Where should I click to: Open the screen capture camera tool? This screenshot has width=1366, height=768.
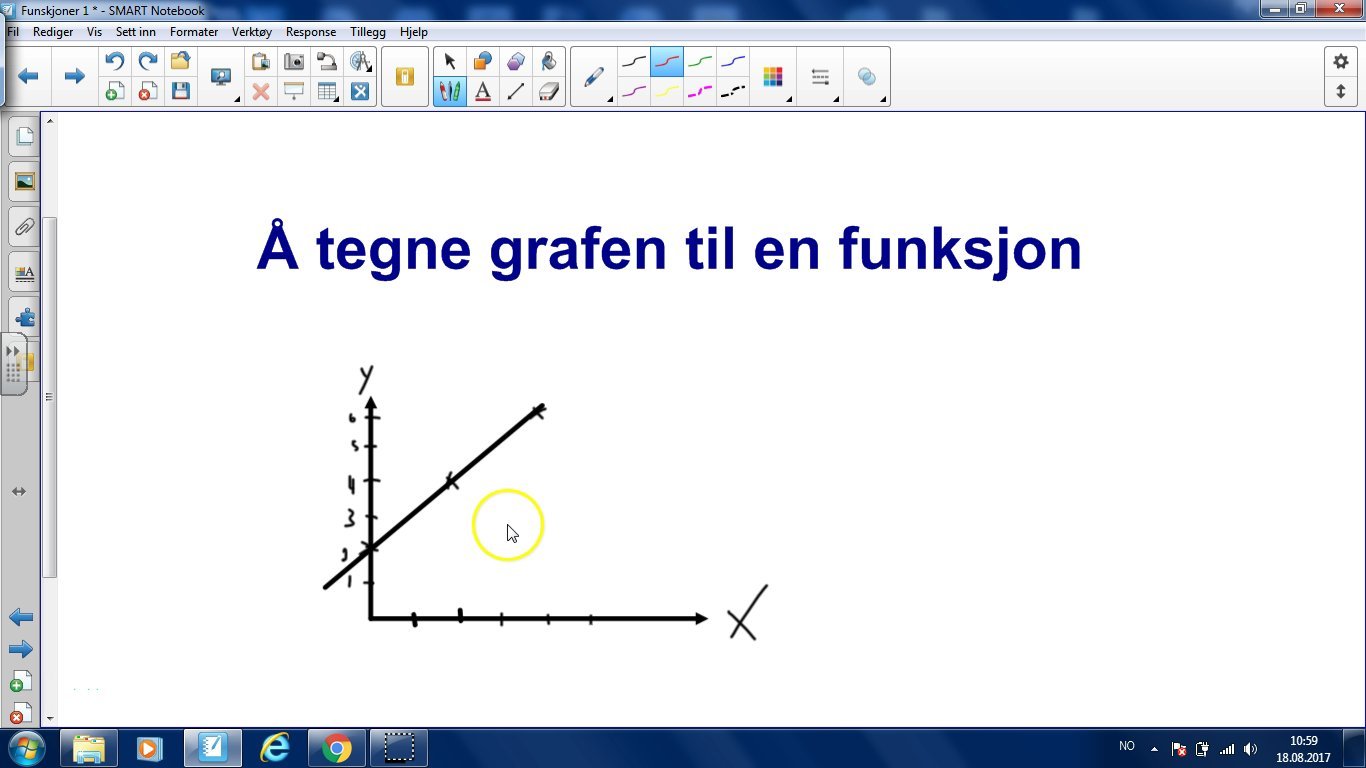coord(295,61)
